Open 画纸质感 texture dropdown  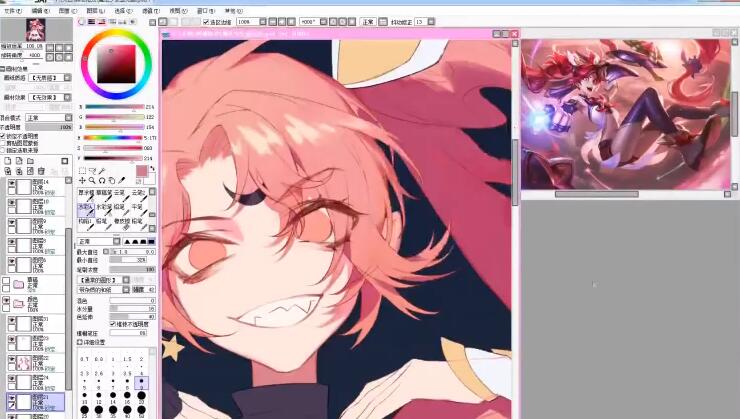[x=68, y=77]
